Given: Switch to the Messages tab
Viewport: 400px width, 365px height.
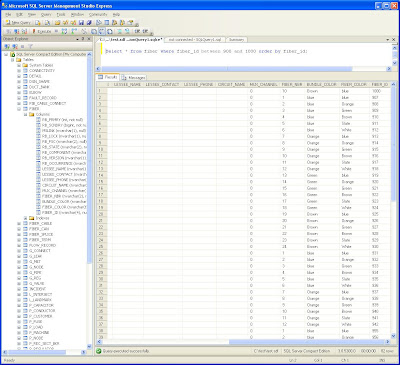Looking at the screenshot, I should 133,77.
